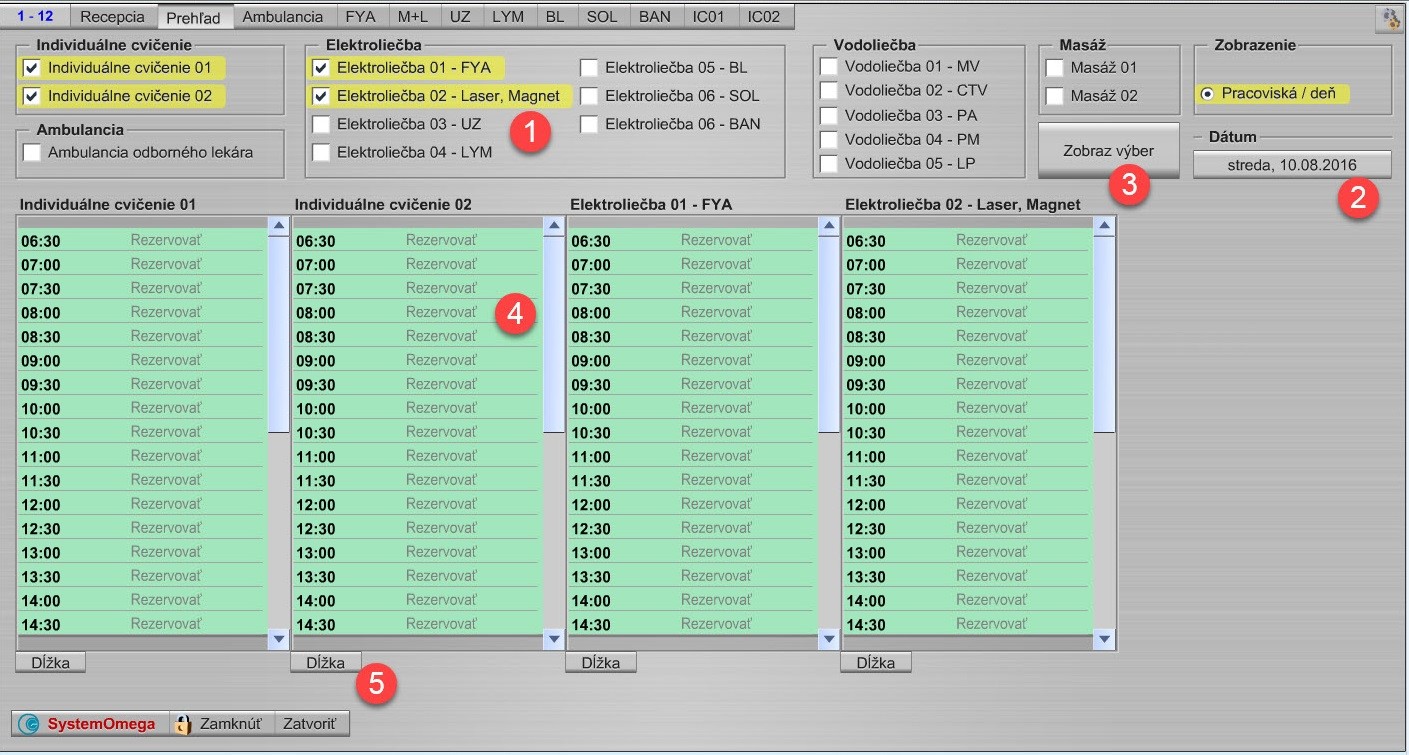The height and width of the screenshot is (755, 1409).
Task: Click scroll-down arrow in Individuálne cvičenie 01 list
Action: click(x=278, y=639)
